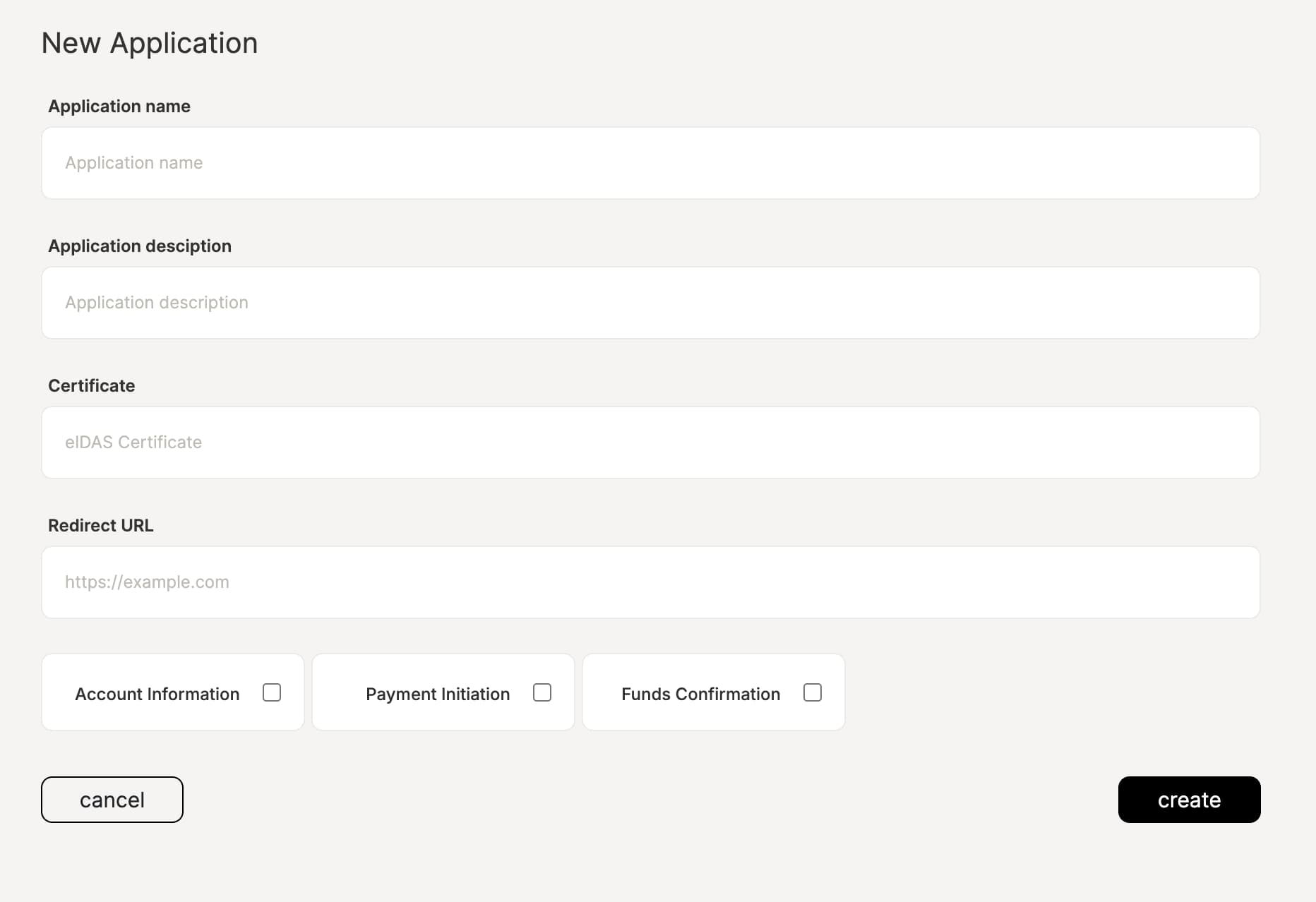Enable the Account Information checkbox
The width and height of the screenshot is (1316, 902).
click(271, 692)
